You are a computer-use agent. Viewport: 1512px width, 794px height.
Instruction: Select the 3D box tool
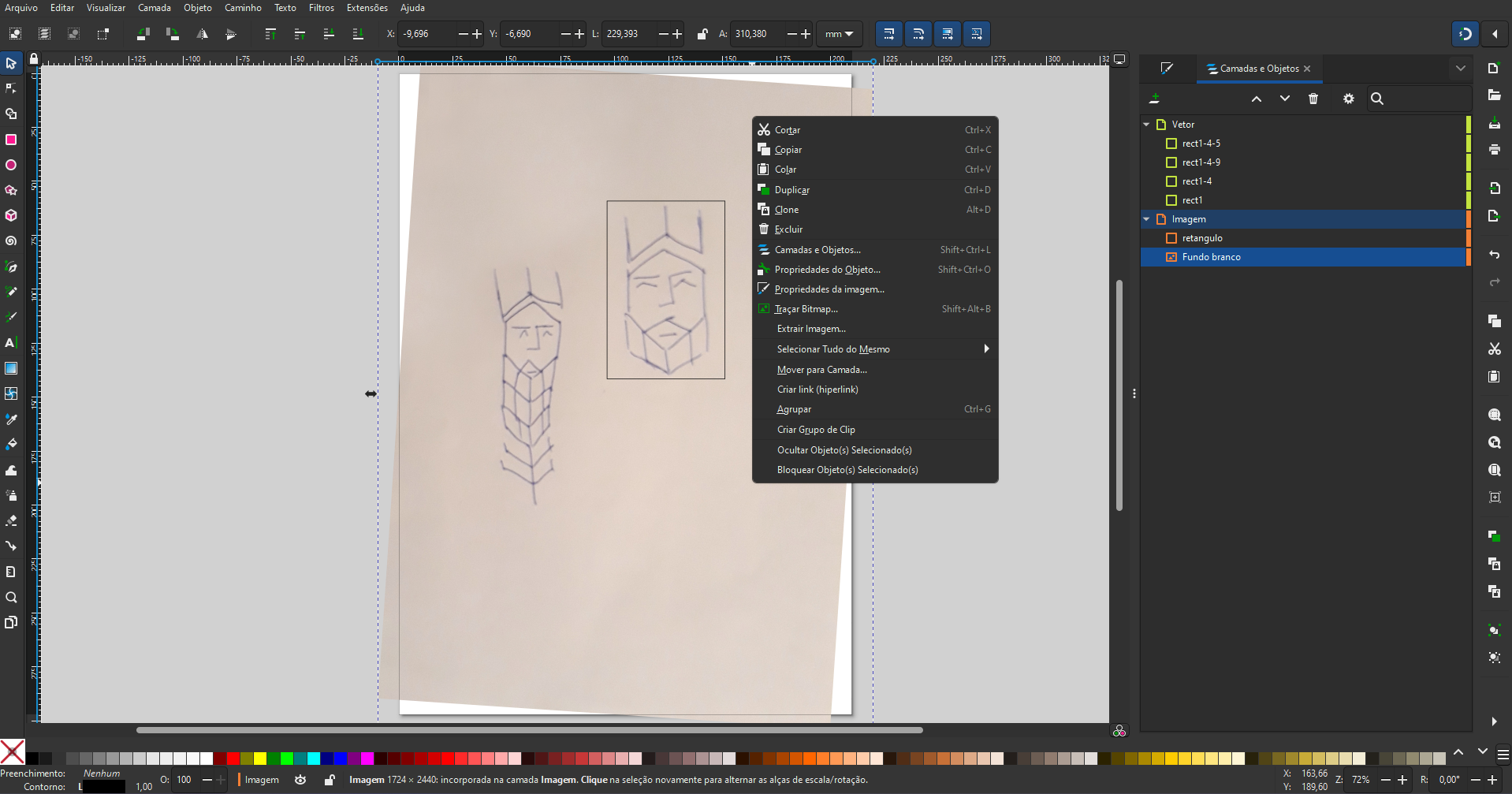[x=11, y=215]
